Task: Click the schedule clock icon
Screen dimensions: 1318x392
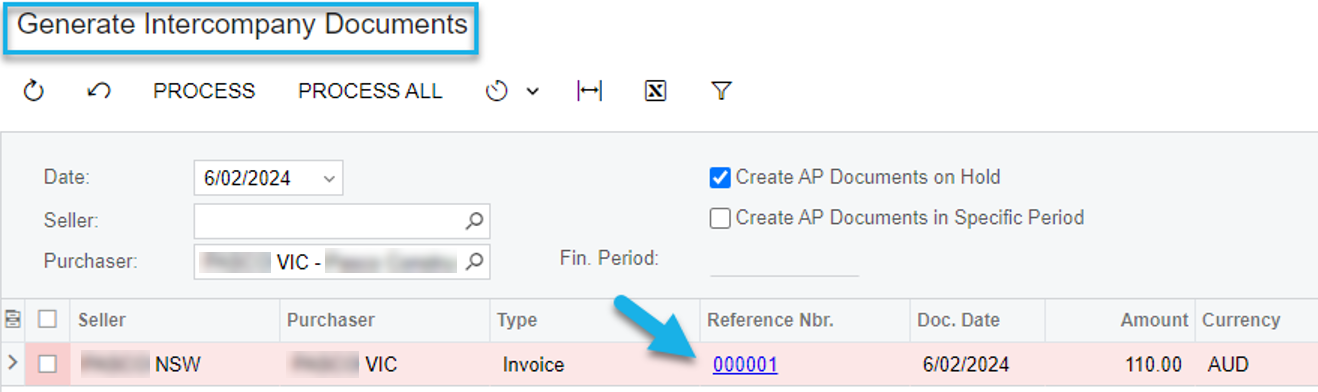Action: (496, 91)
